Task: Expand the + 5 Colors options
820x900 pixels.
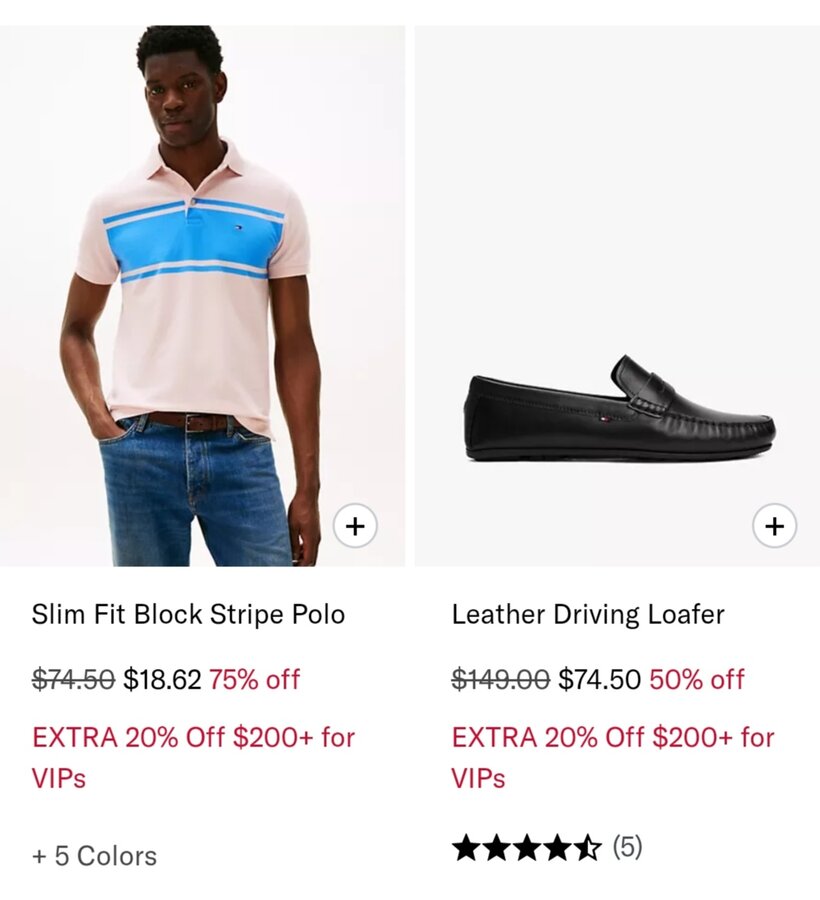Action: (94, 856)
